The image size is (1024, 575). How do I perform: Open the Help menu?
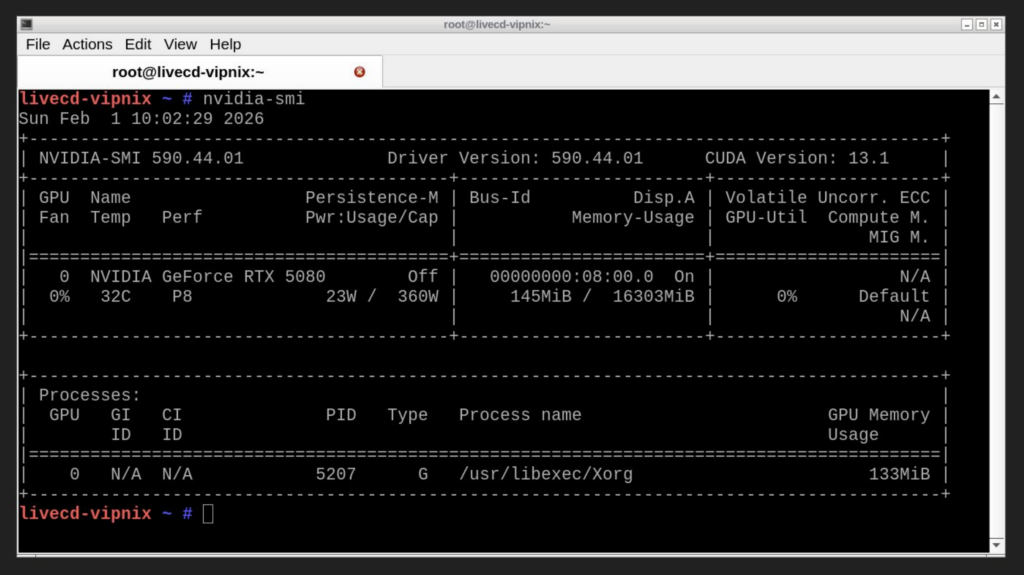(x=225, y=44)
